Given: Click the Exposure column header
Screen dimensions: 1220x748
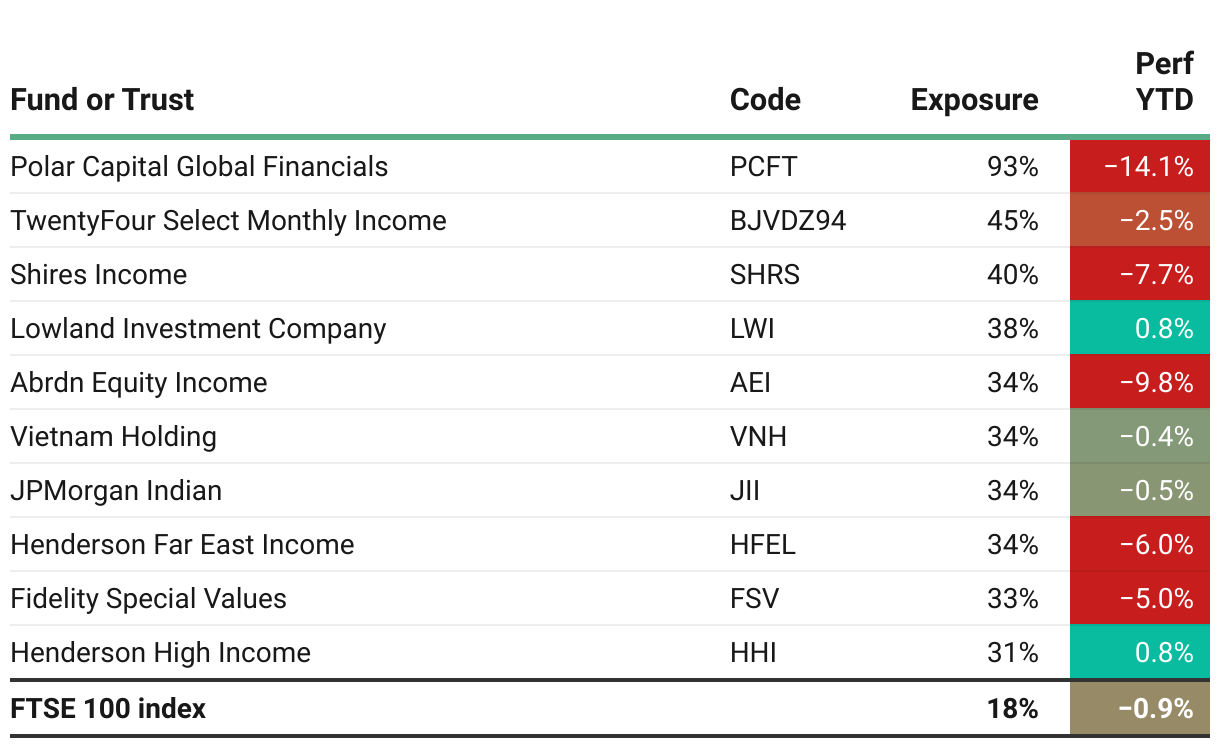Looking at the screenshot, I should [x=974, y=100].
